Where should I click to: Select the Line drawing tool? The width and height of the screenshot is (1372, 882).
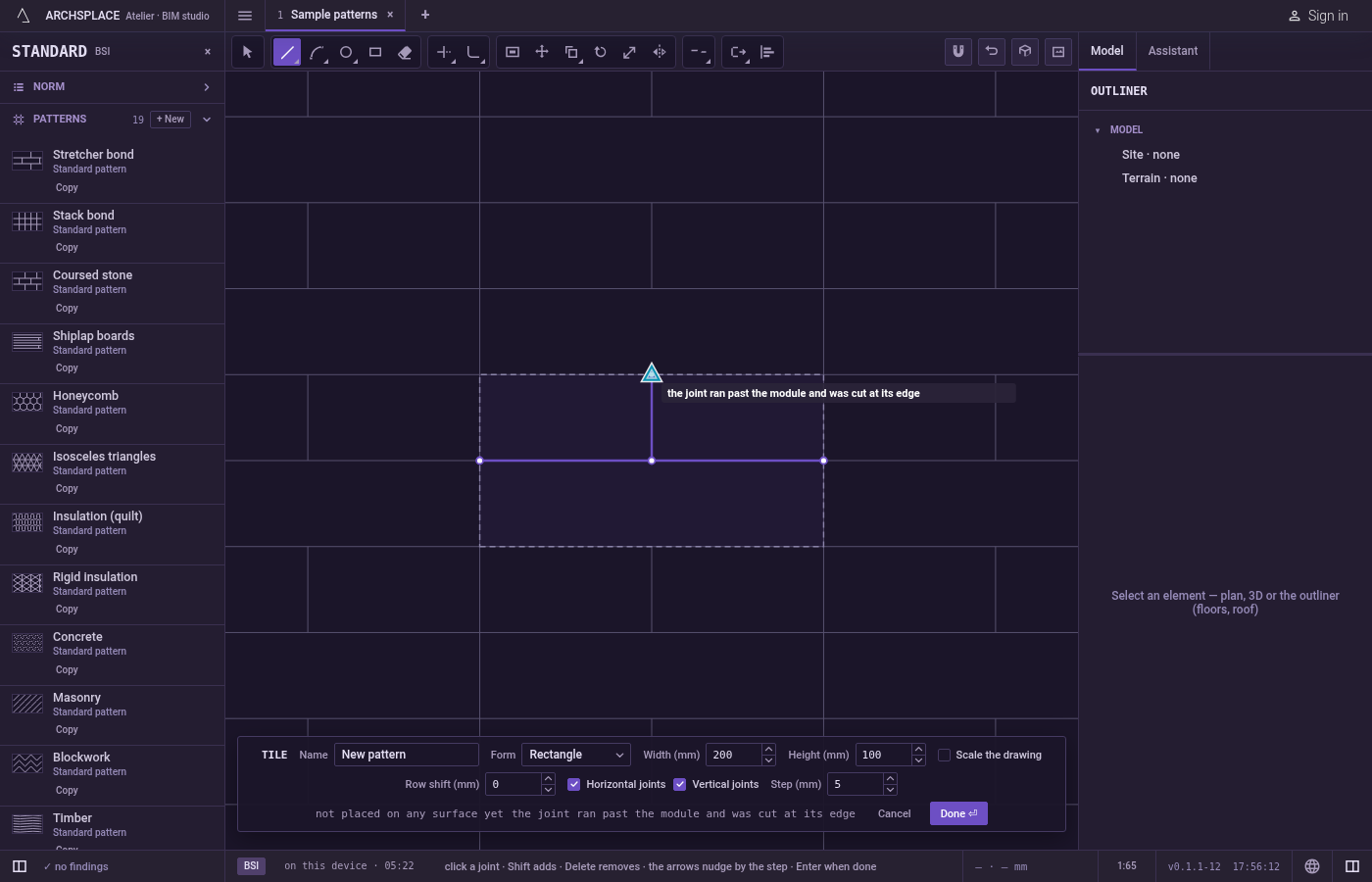287,52
